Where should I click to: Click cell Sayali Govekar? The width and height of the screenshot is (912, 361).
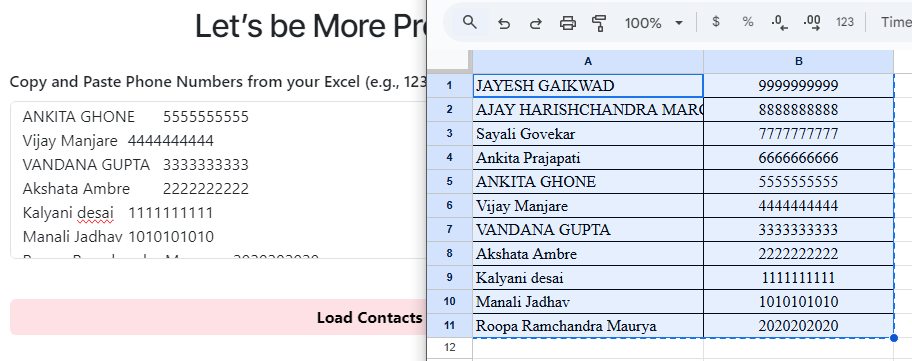(x=588, y=134)
